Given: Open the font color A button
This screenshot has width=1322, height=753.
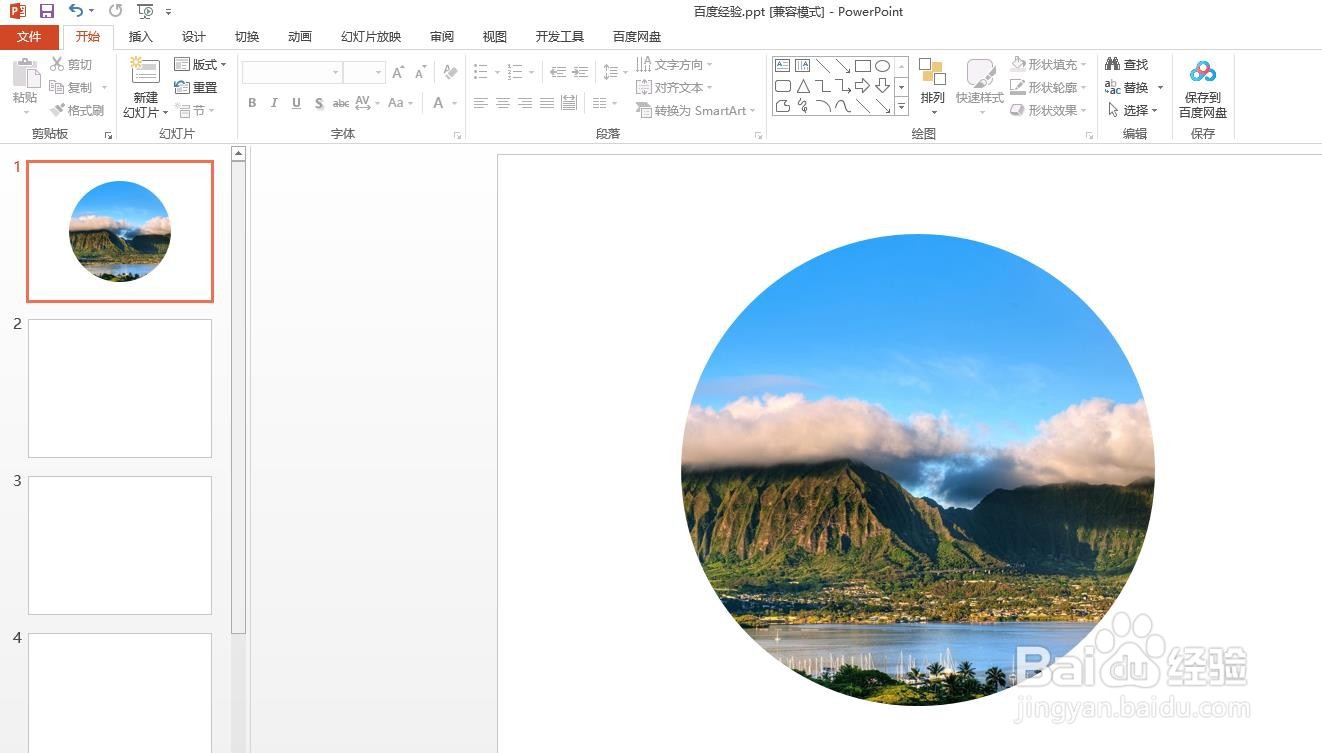Looking at the screenshot, I should coord(438,103).
